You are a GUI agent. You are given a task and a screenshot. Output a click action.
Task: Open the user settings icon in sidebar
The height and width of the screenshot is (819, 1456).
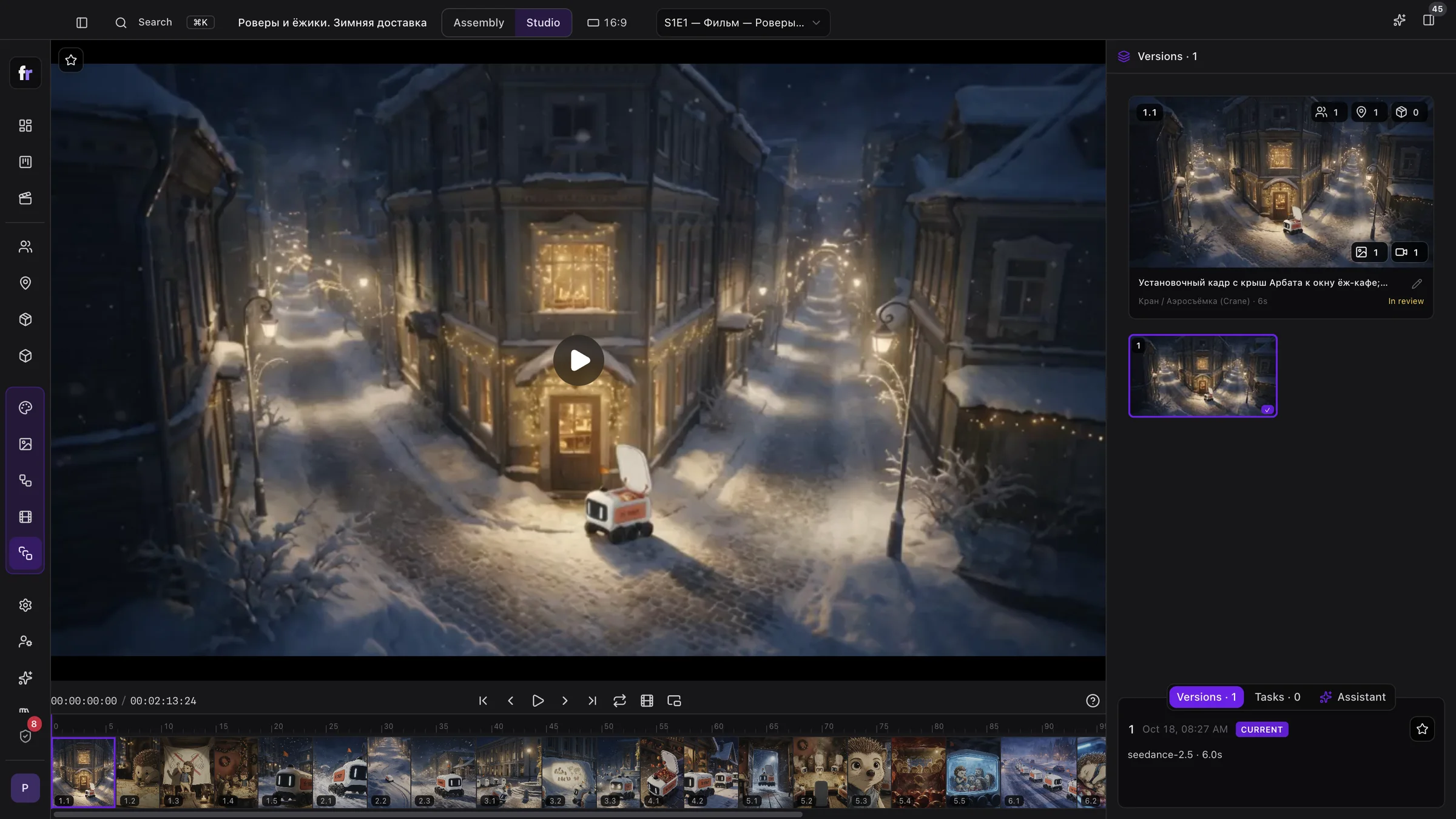point(25,642)
